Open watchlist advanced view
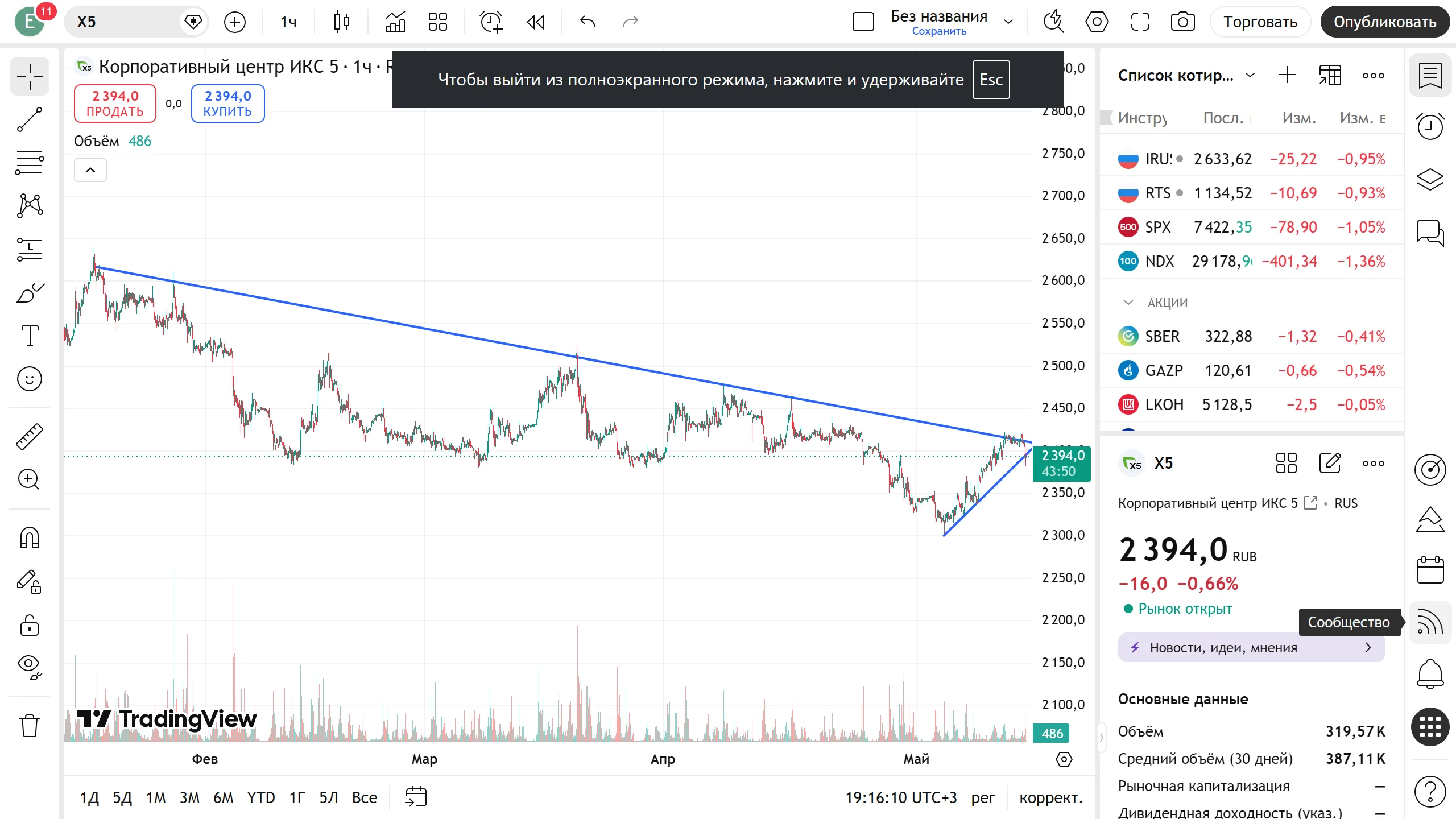This screenshot has height=819, width=1456. click(1330, 75)
